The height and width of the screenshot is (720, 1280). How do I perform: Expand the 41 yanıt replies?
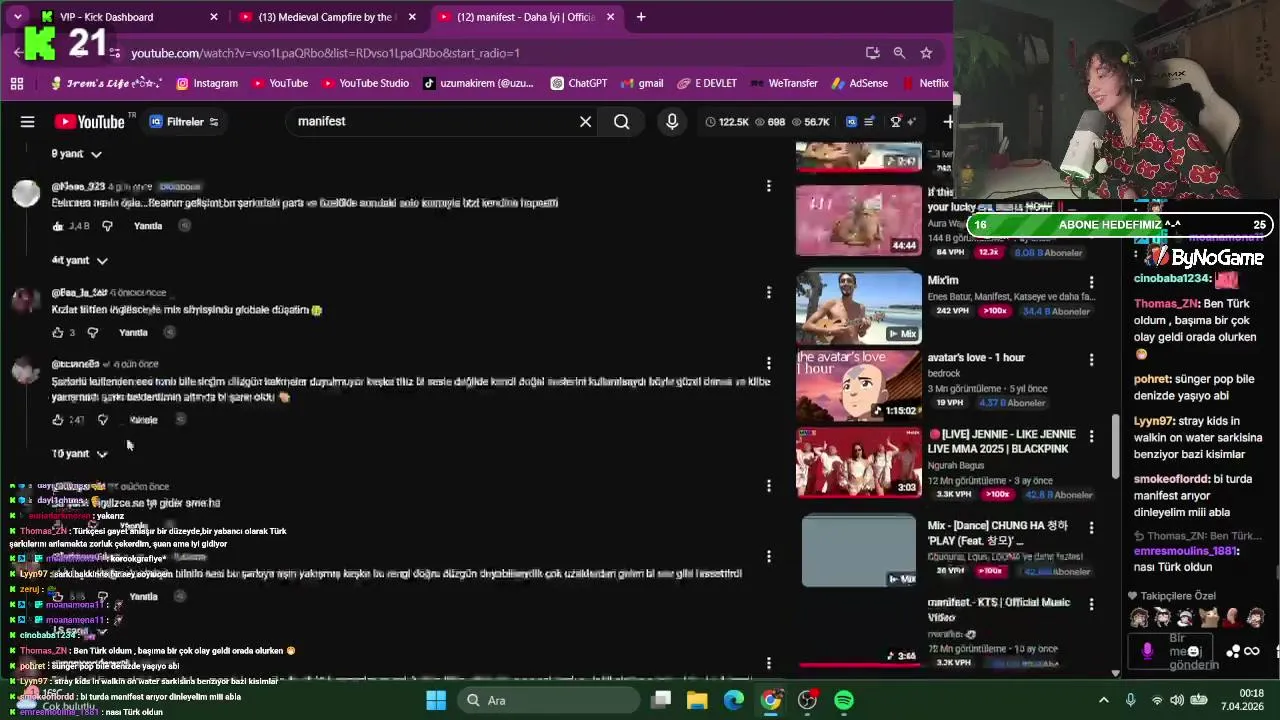[80, 260]
